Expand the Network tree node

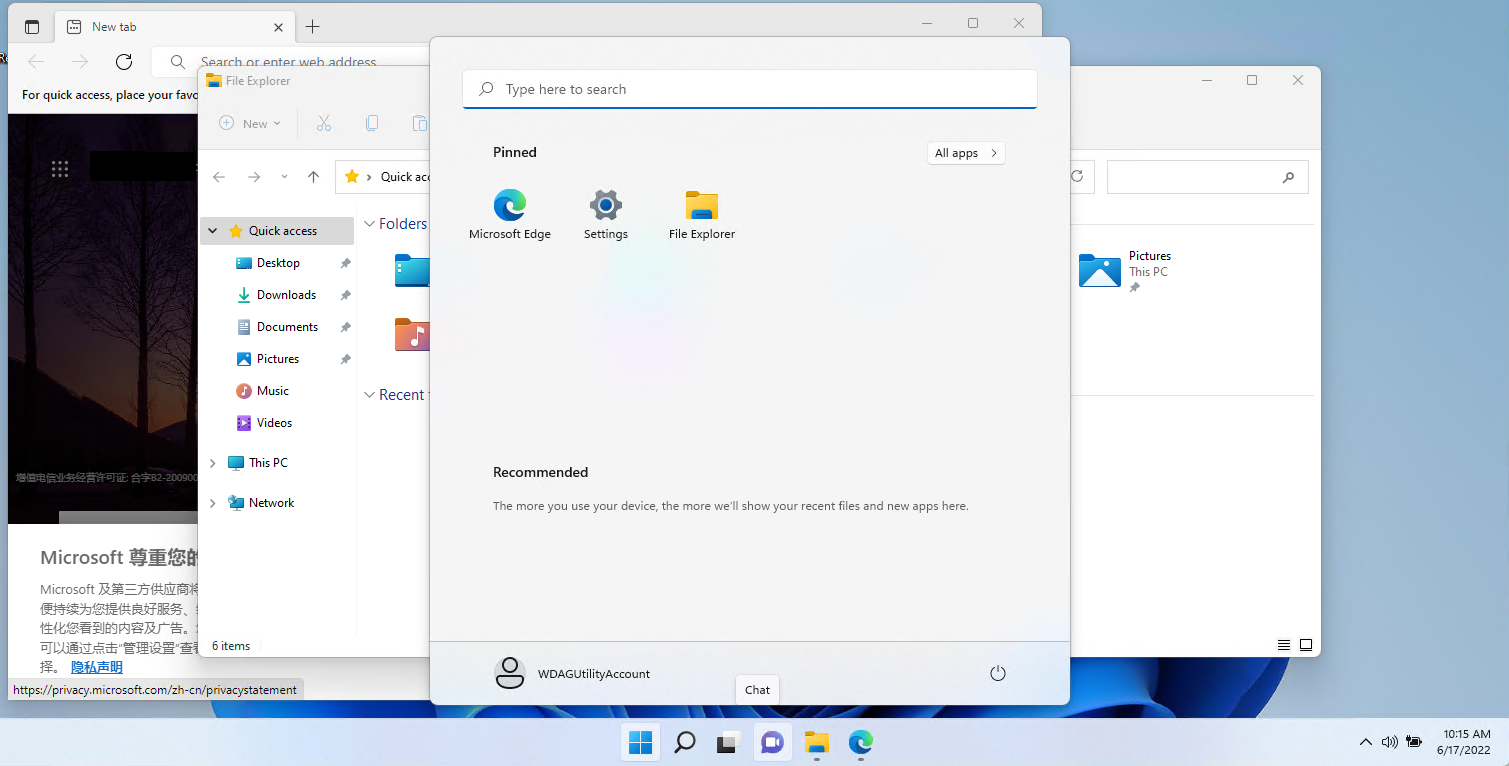pos(212,503)
